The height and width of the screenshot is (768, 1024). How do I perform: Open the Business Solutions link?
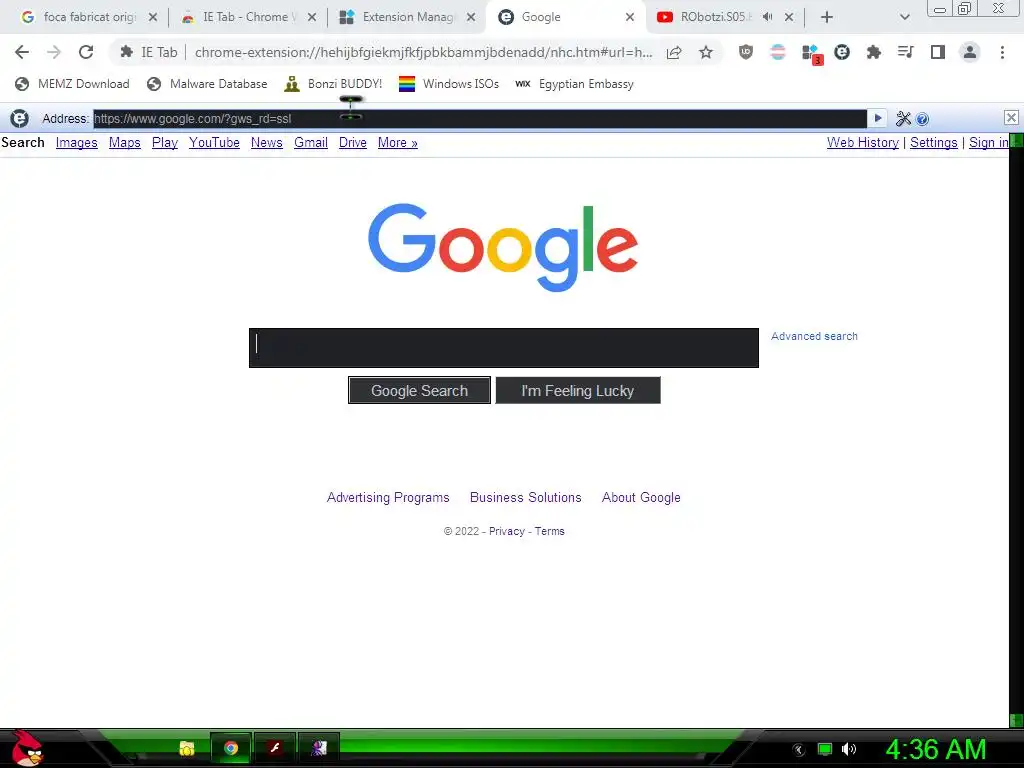pyautogui.click(x=526, y=498)
